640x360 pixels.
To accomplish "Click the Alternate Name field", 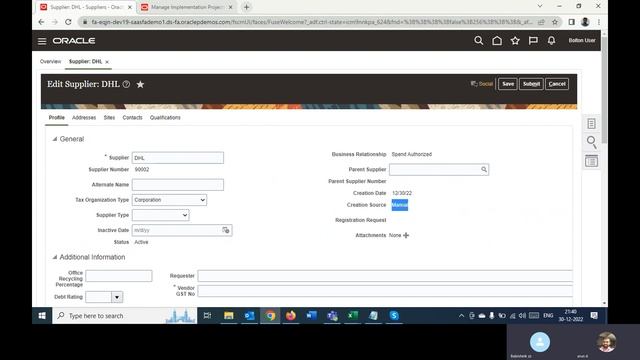I will [x=178, y=185].
